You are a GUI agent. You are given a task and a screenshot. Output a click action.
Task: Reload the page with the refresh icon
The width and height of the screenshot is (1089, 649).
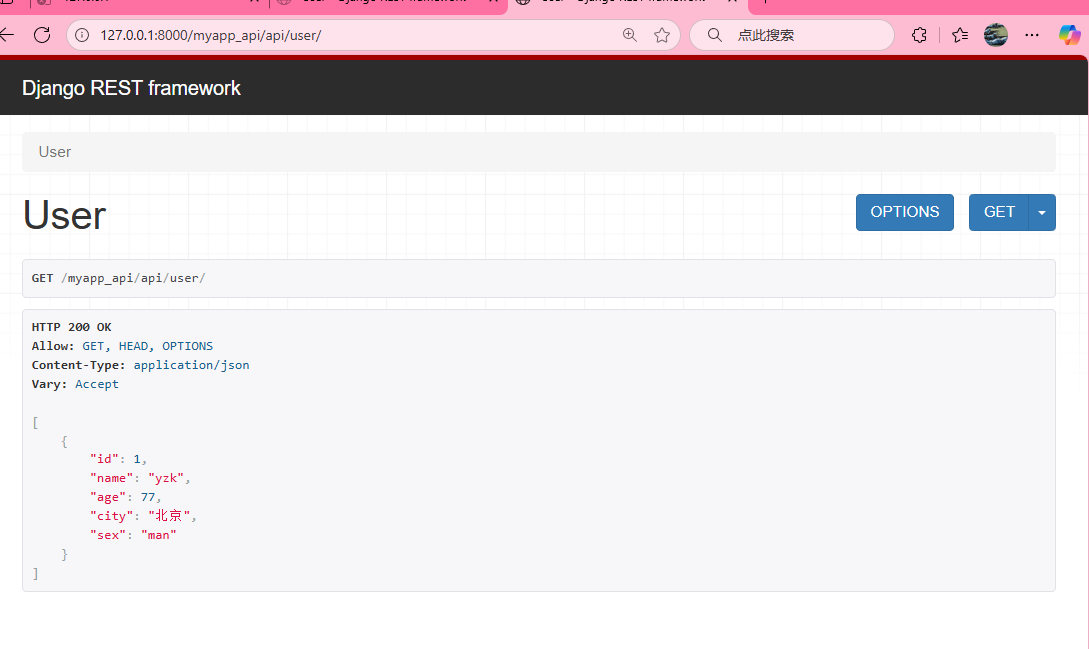[x=42, y=35]
